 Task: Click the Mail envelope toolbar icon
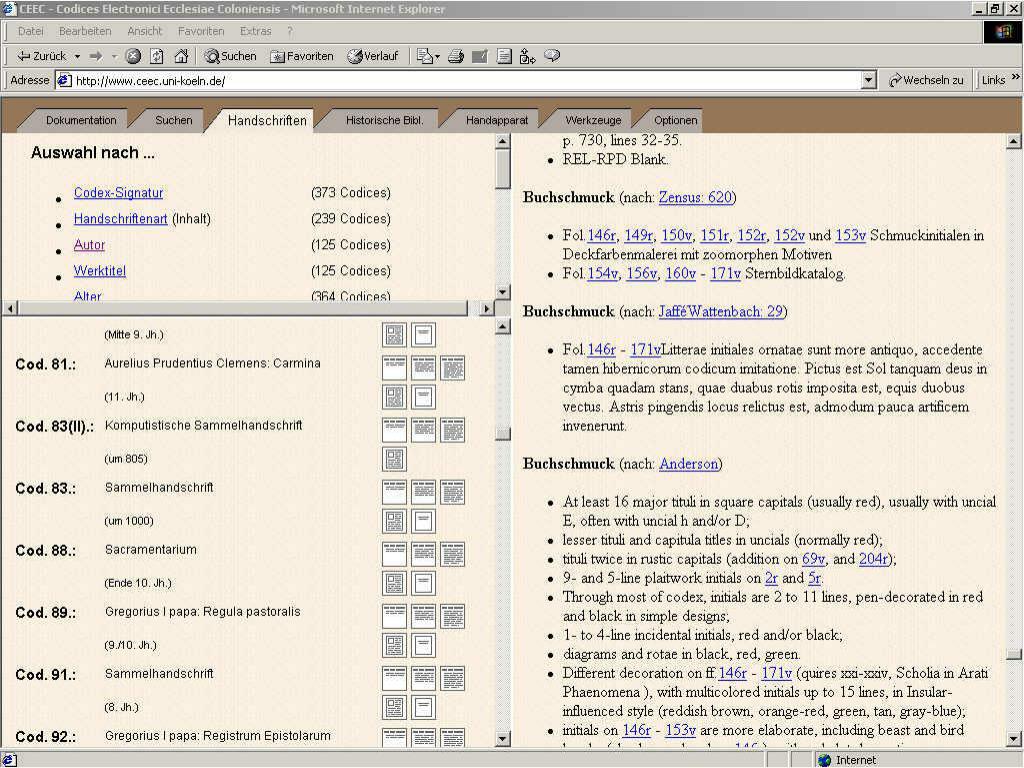[x=424, y=56]
